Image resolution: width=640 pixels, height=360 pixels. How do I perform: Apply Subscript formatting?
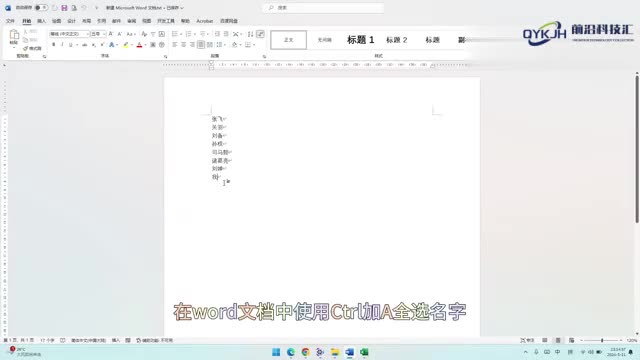[93, 44]
